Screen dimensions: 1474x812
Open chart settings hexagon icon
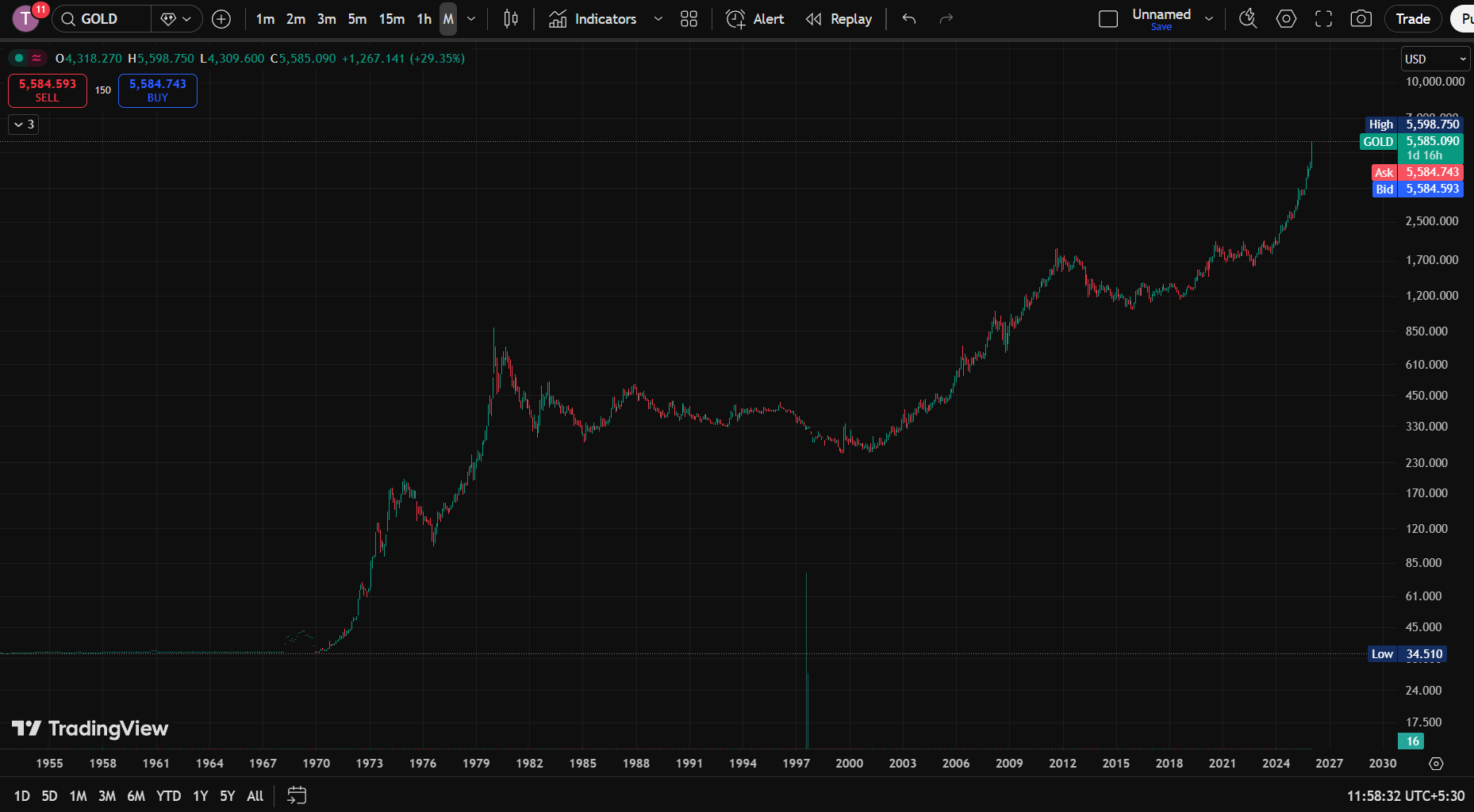1286,19
